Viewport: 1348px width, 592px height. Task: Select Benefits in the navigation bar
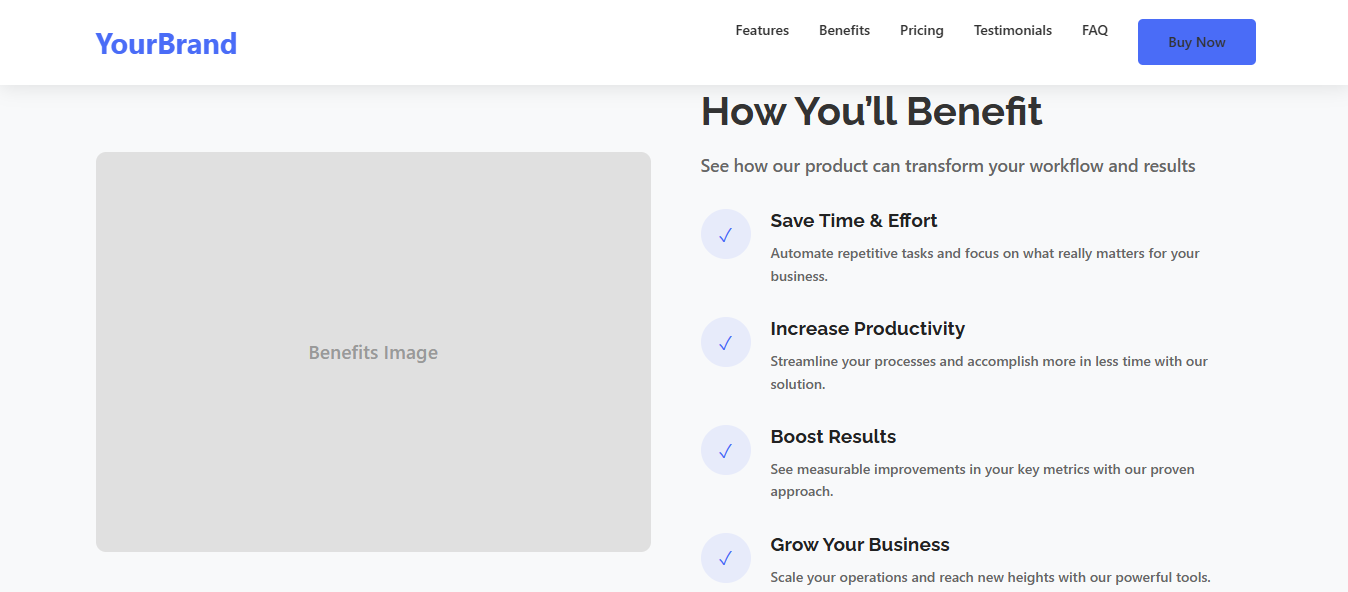click(843, 30)
